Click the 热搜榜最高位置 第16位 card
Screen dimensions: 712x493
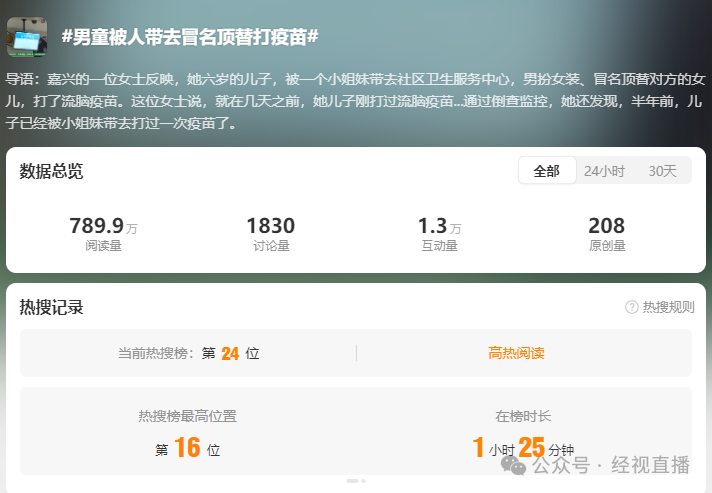[188, 433]
